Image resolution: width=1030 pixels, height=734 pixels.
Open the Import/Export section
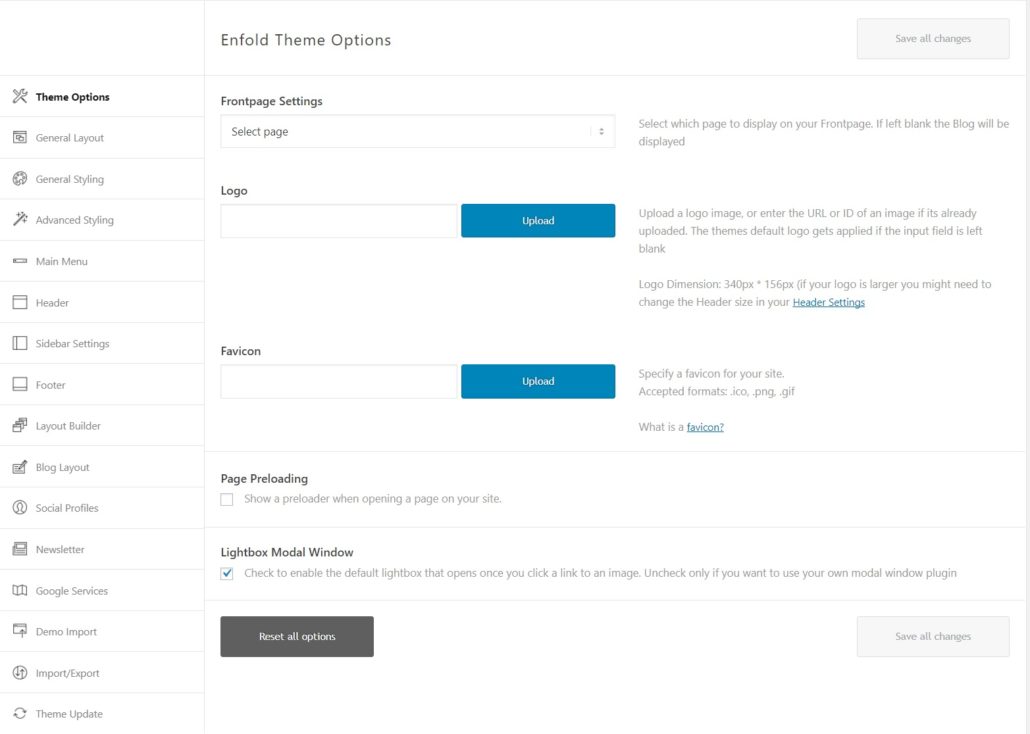(x=20, y=672)
